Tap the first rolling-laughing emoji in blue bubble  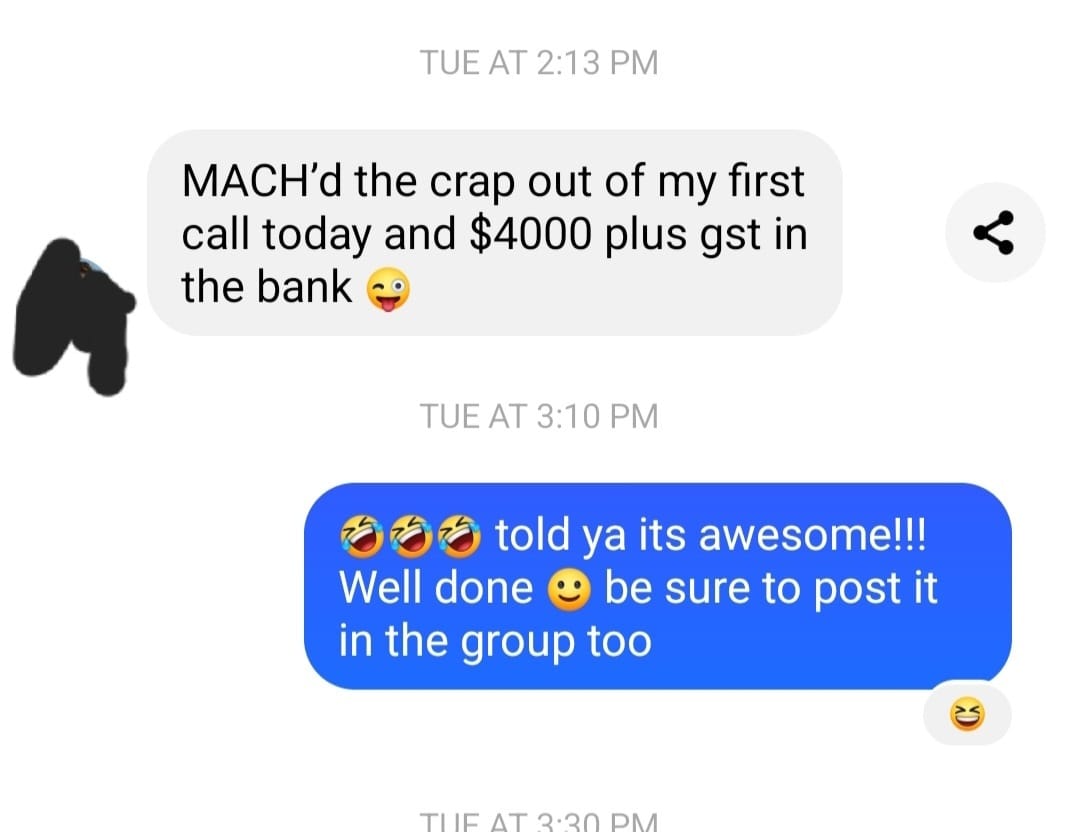(362, 536)
